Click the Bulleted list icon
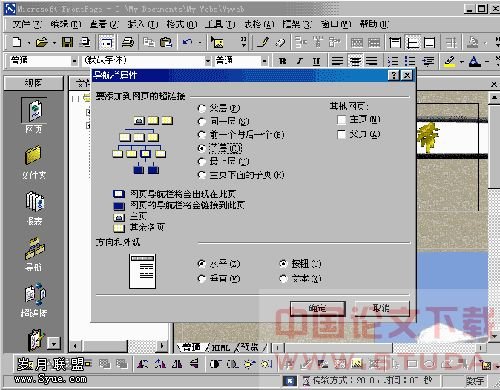Image resolution: width=500 pixels, height=390 pixels. point(410,61)
